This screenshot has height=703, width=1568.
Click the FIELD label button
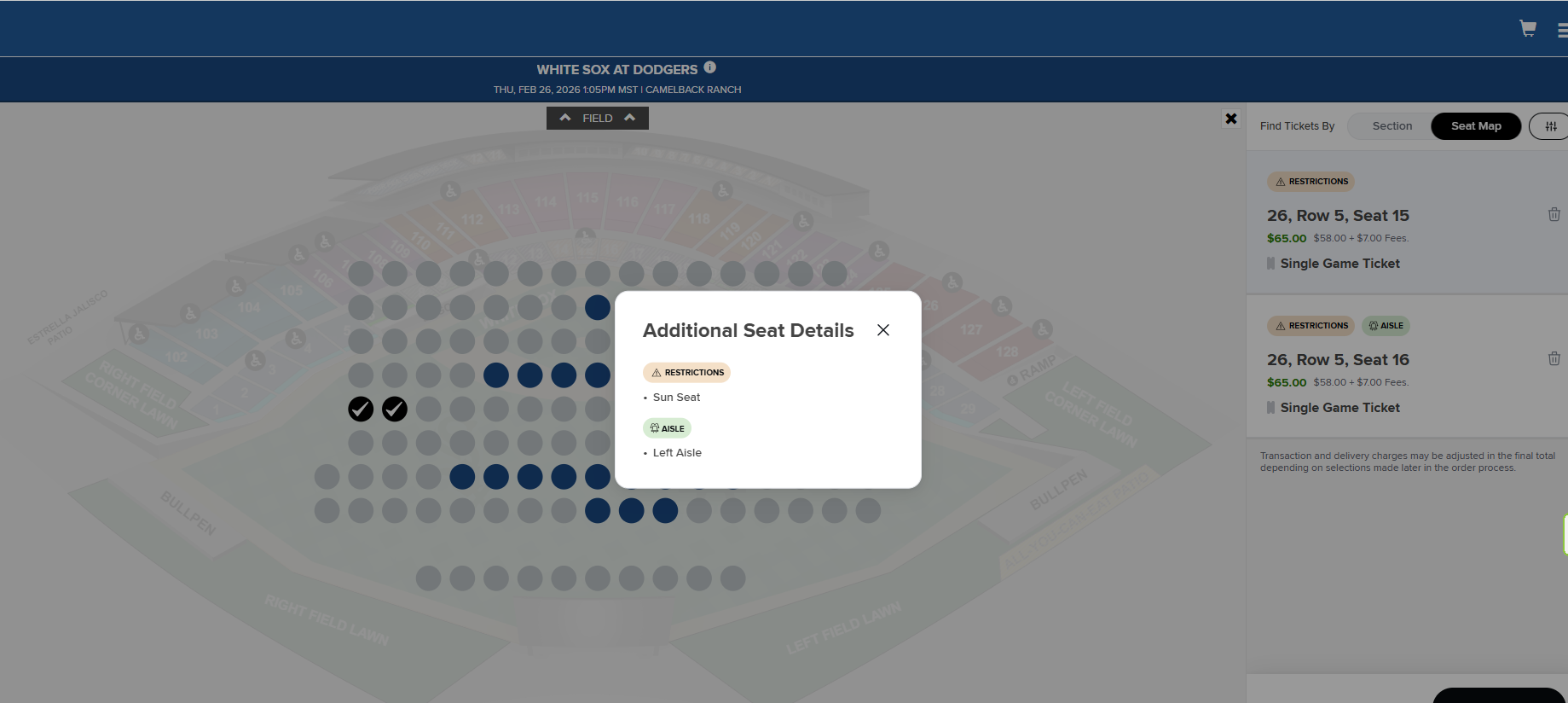pos(597,119)
